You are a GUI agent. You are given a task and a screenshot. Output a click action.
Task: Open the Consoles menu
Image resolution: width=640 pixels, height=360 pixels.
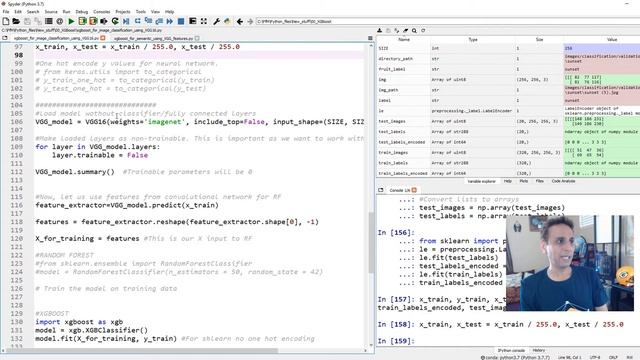point(102,12)
